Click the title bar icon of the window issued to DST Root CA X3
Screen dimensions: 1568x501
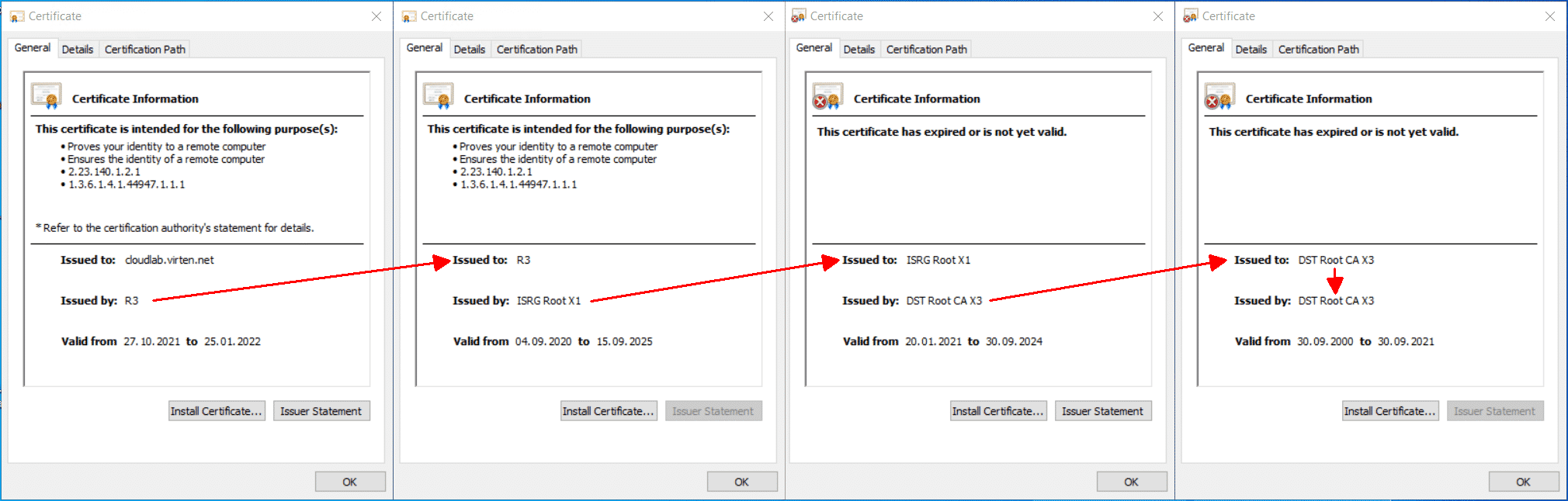(x=1191, y=16)
